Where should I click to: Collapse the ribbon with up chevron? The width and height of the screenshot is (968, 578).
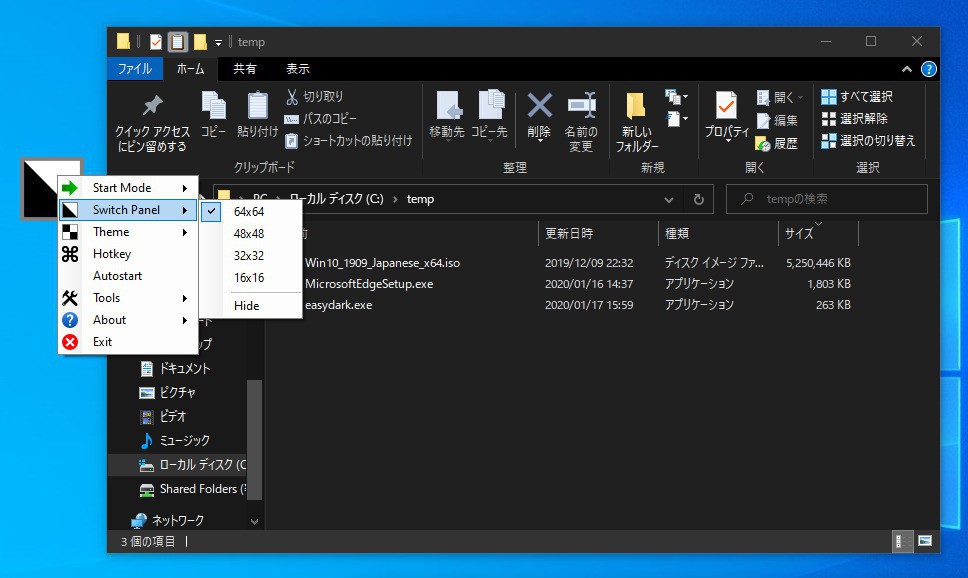click(x=907, y=69)
